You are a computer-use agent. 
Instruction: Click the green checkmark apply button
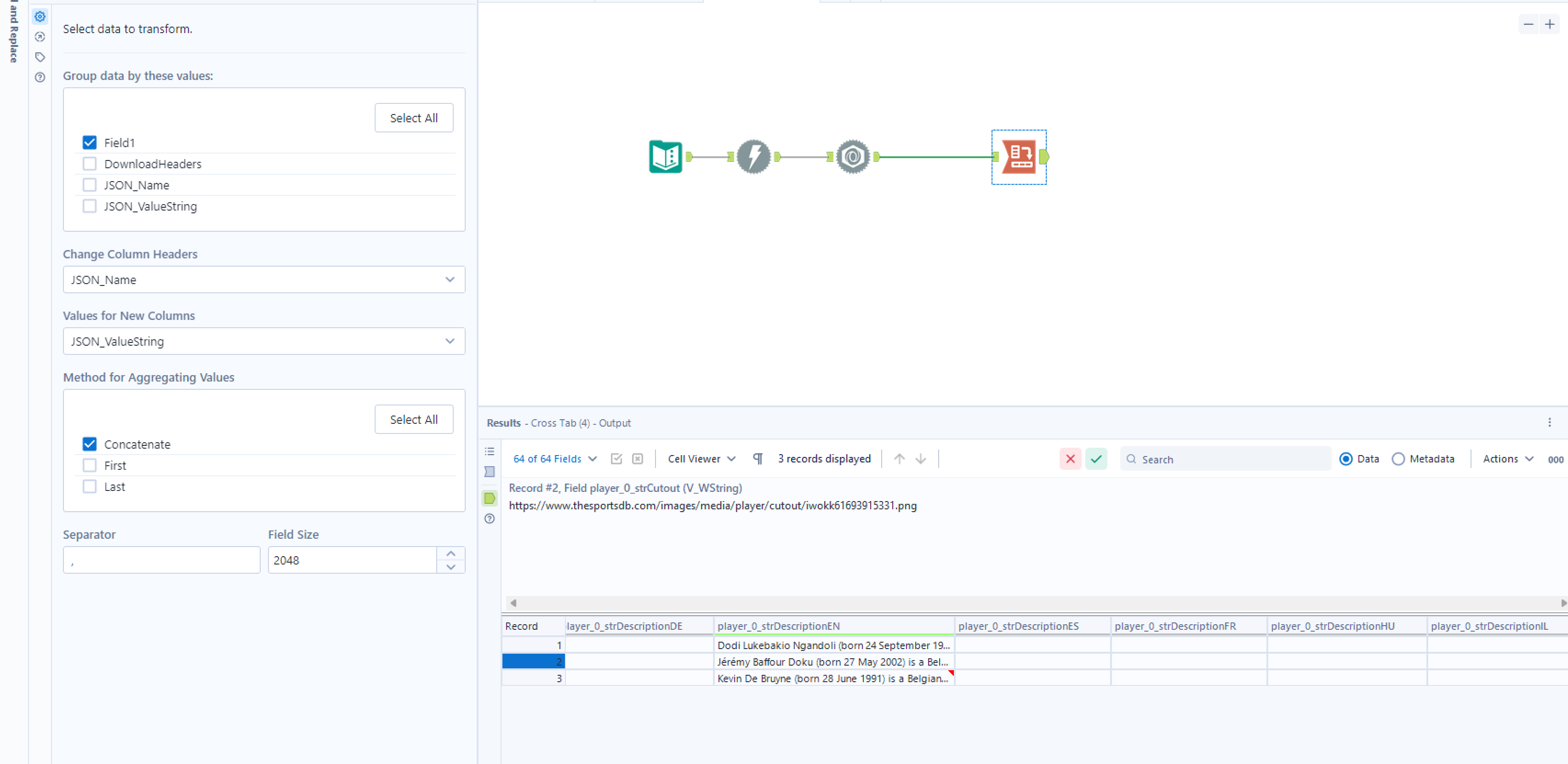pyautogui.click(x=1096, y=459)
